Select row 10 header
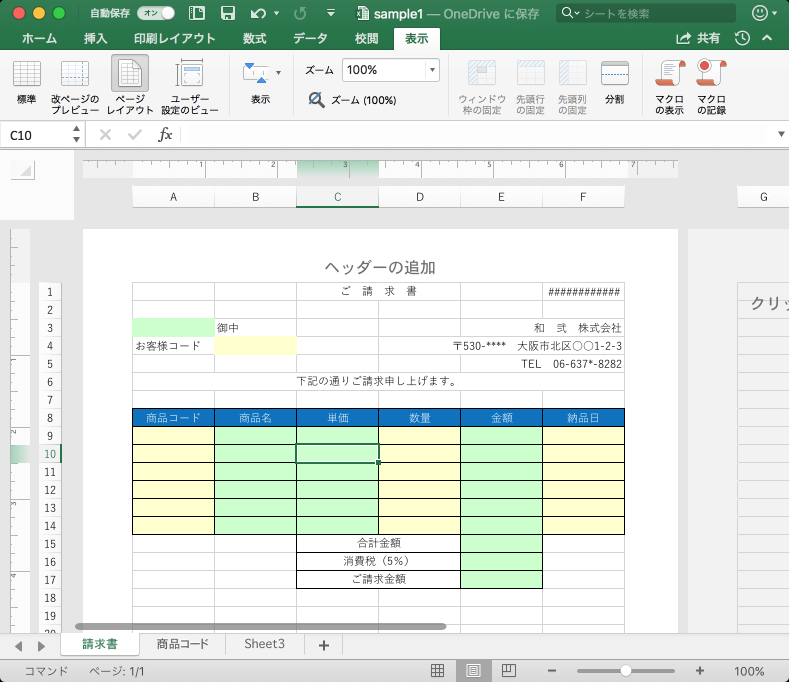This screenshot has height=682, width=789. pos(50,454)
